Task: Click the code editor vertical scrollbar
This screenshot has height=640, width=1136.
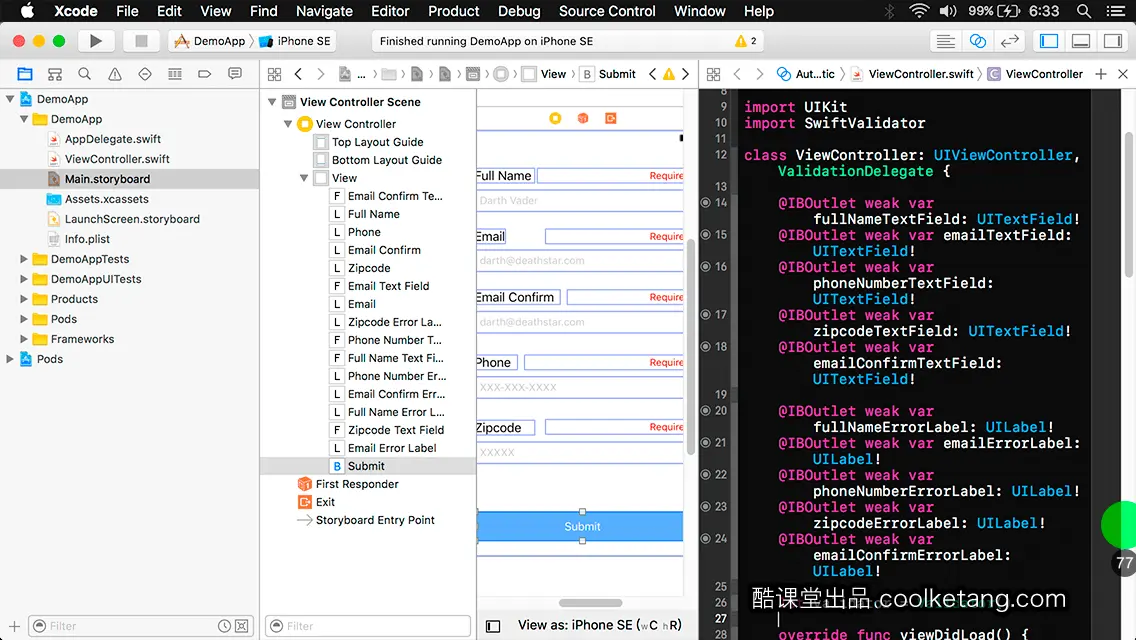Action: point(1129,204)
